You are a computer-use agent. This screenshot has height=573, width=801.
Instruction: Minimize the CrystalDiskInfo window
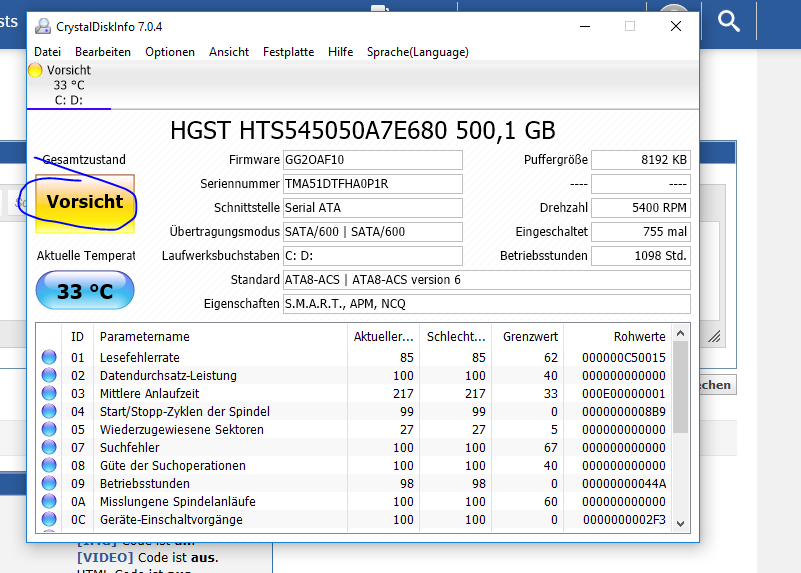tap(585, 26)
